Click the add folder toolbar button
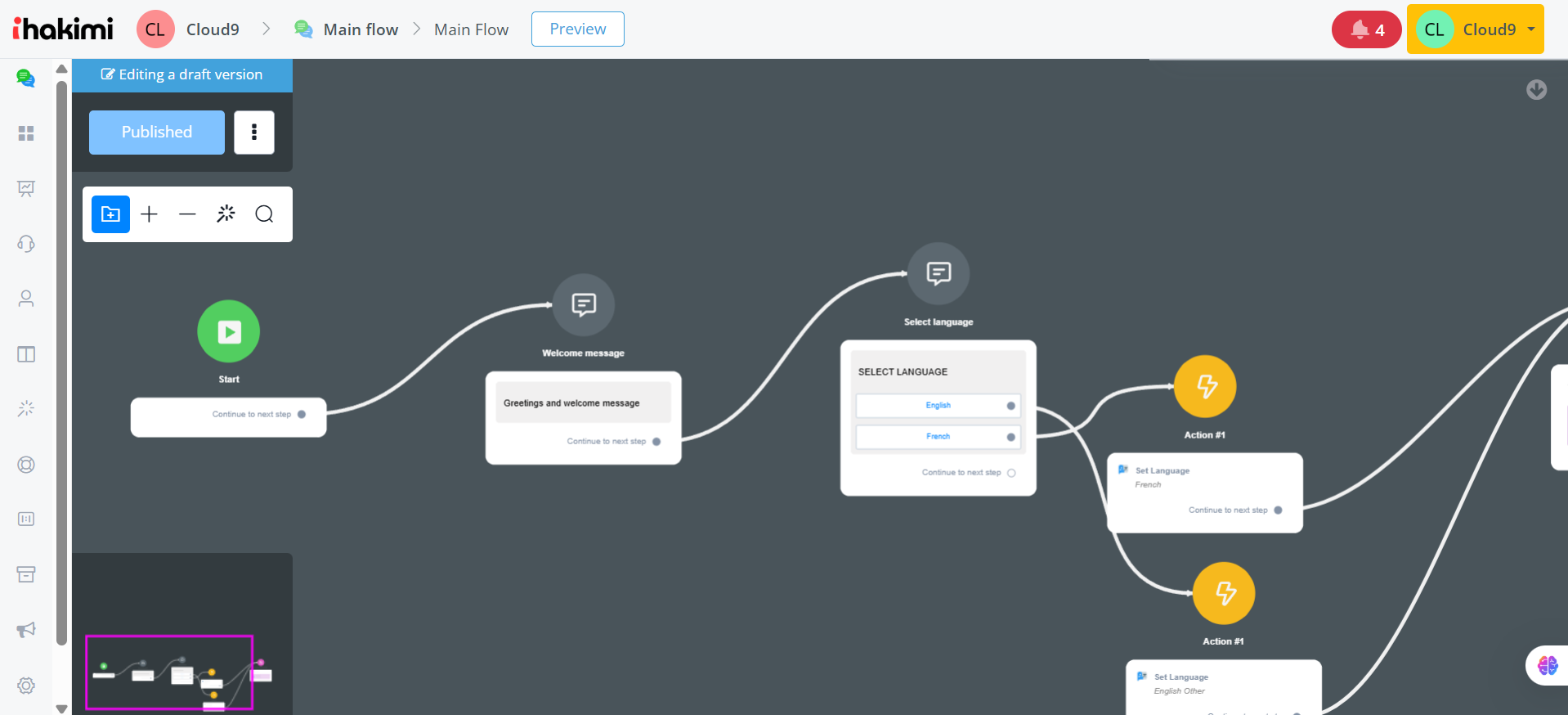This screenshot has width=1568, height=715. tap(110, 214)
